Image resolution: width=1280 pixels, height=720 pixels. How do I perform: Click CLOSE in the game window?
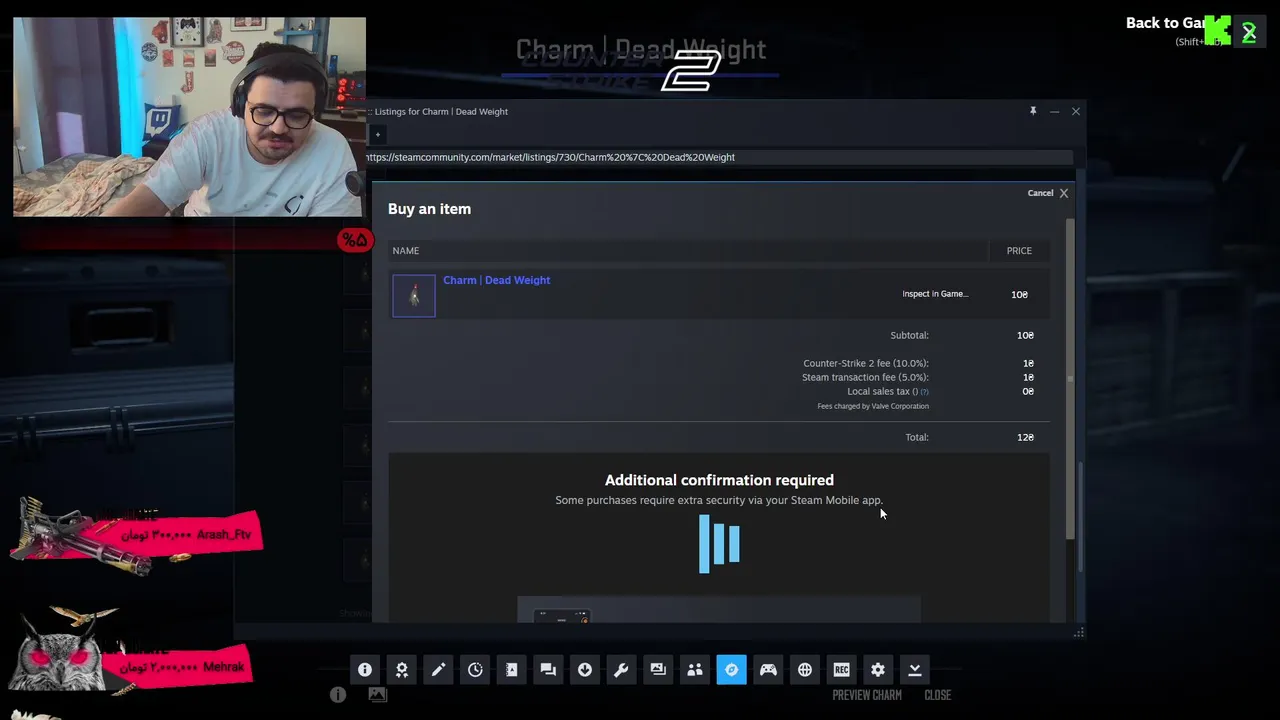tap(938, 695)
